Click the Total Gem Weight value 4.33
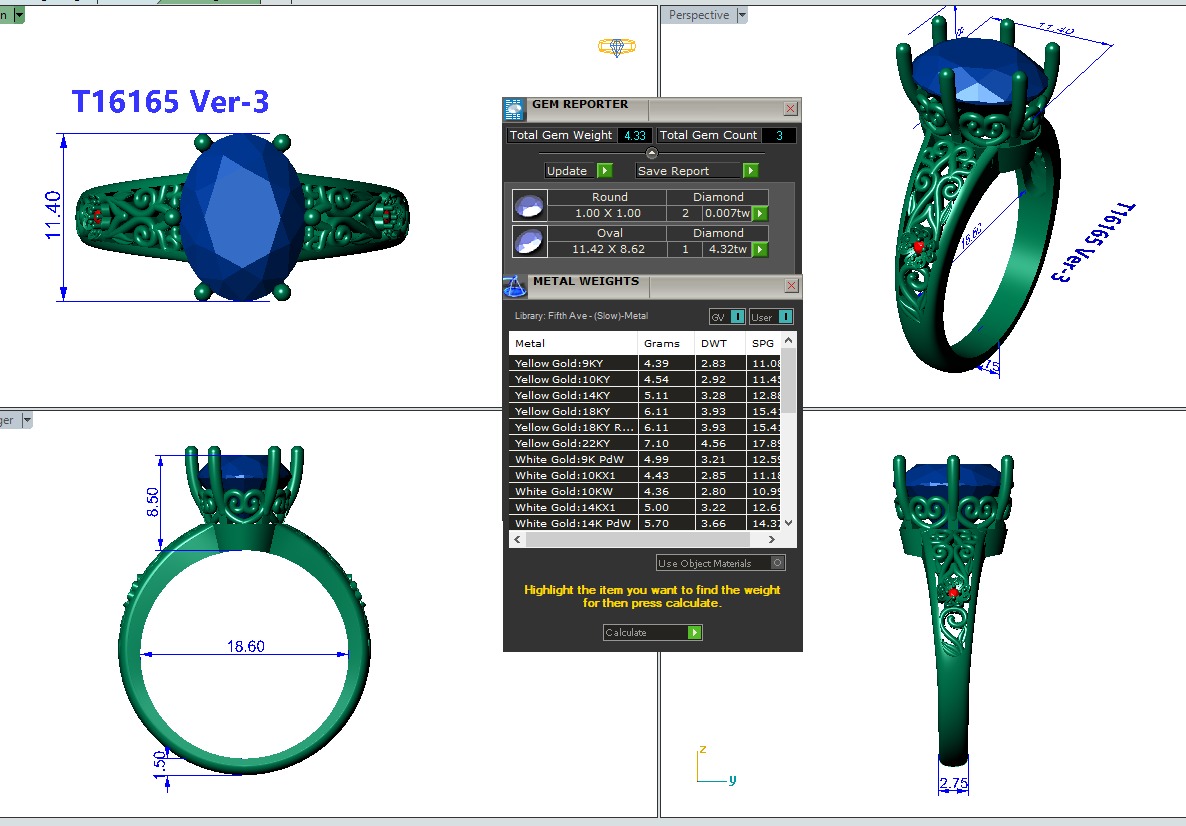This screenshot has width=1186, height=826. tap(635, 135)
